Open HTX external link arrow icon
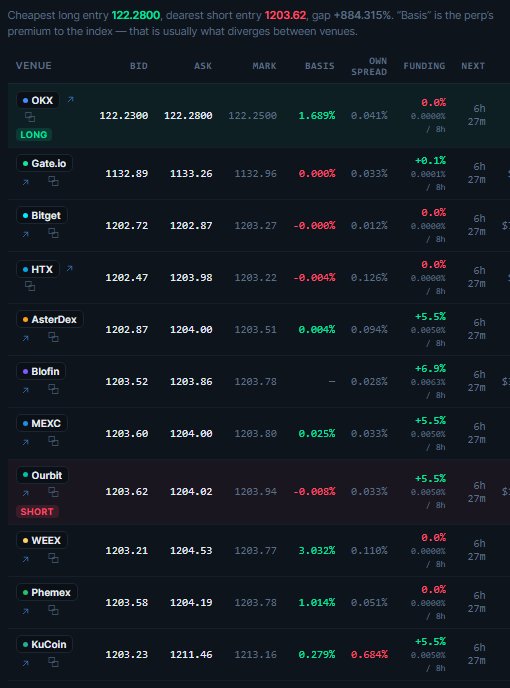The width and height of the screenshot is (510, 688). 69,269
